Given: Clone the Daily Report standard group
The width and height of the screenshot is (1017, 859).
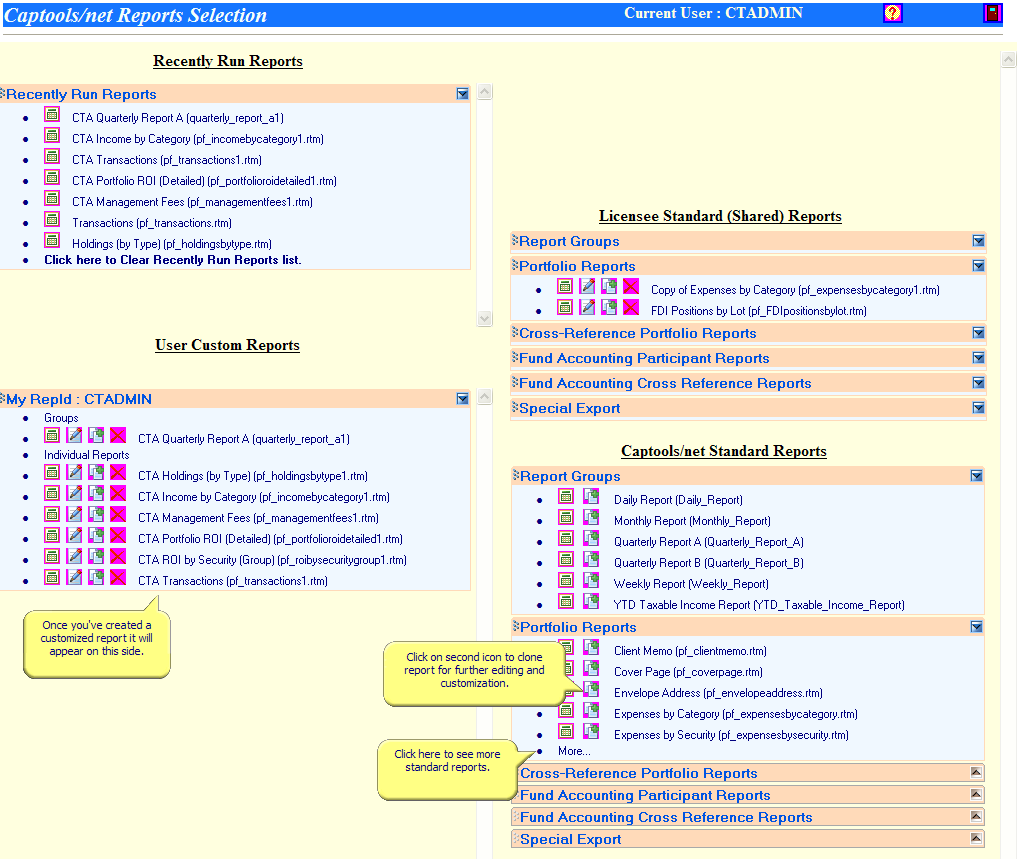Looking at the screenshot, I should point(591,497).
